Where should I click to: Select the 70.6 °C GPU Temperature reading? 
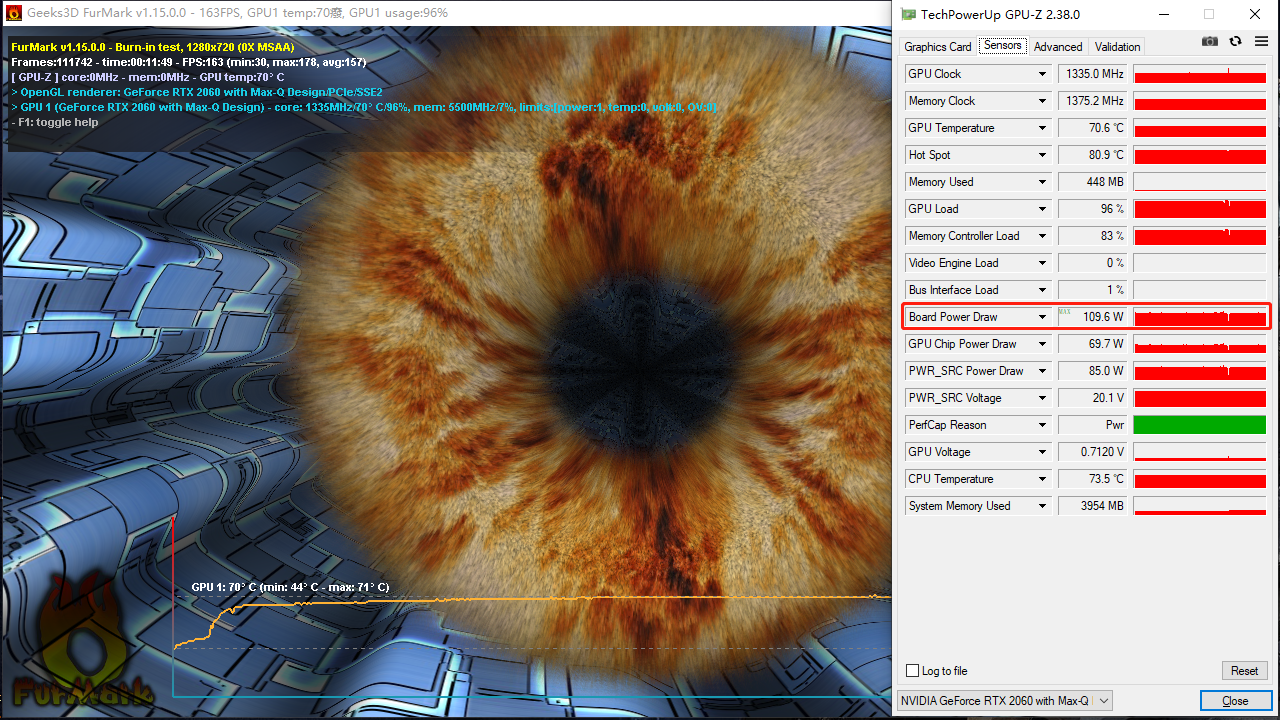coord(1093,128)
